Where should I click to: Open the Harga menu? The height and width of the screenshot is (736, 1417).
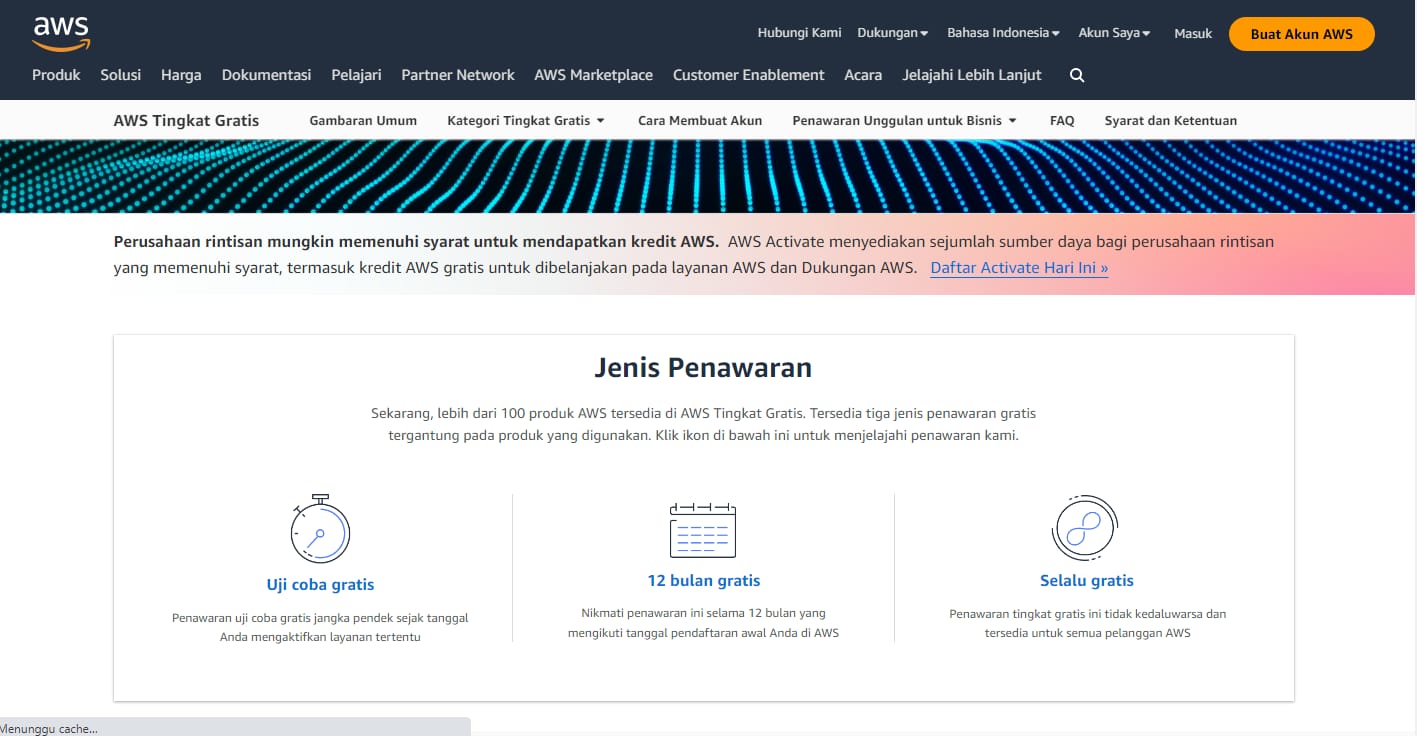[181, 75]
